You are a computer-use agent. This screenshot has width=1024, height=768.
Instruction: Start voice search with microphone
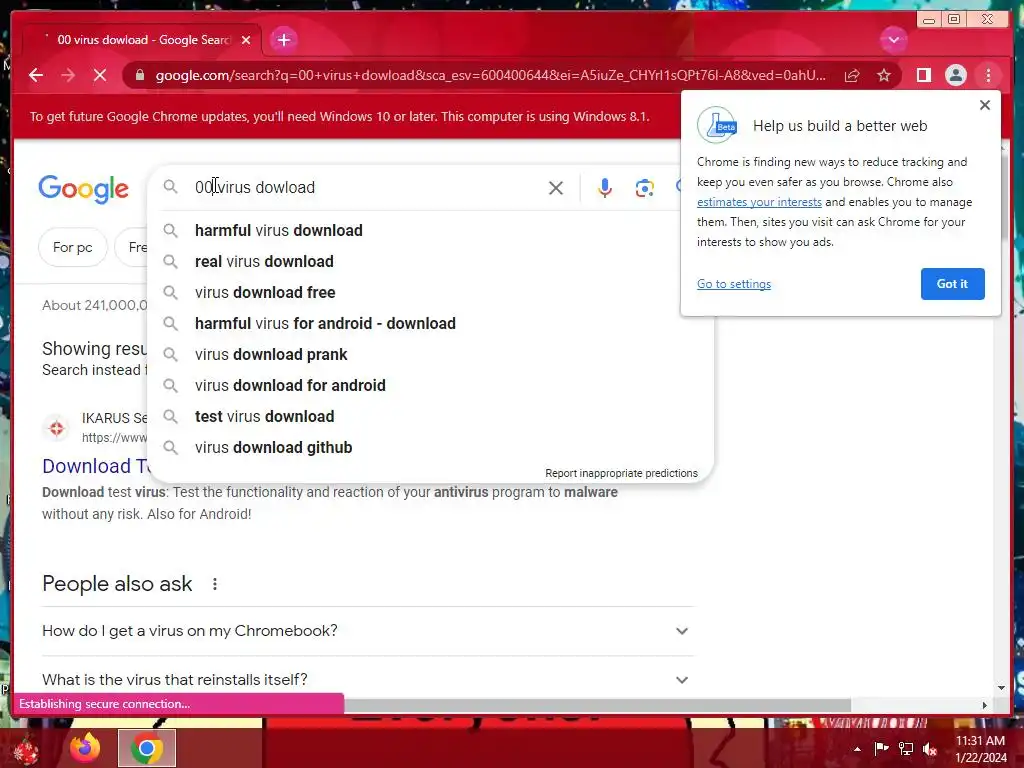click(x=605, y=188)
